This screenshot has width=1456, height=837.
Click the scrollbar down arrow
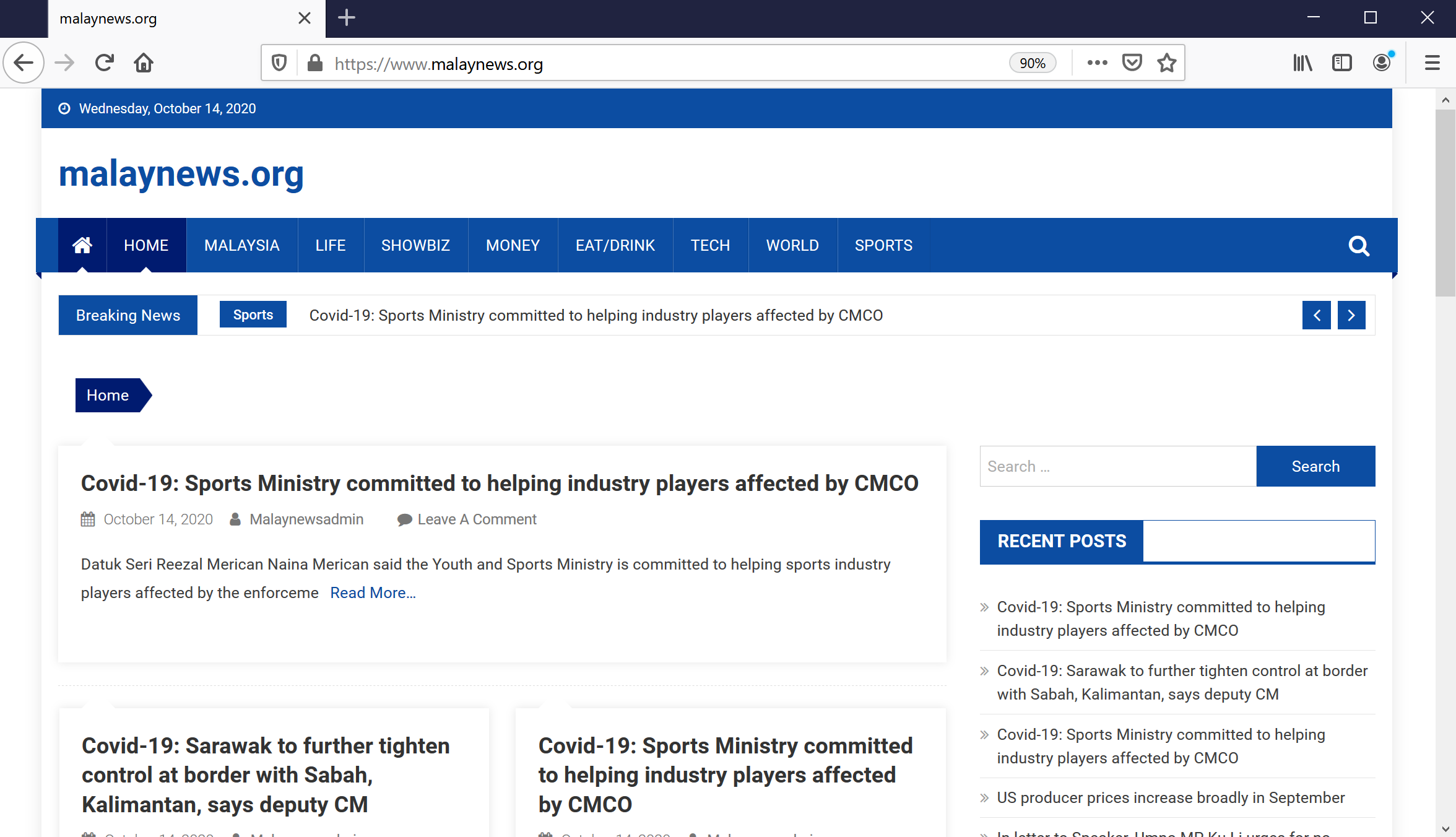coord(1445,828)
